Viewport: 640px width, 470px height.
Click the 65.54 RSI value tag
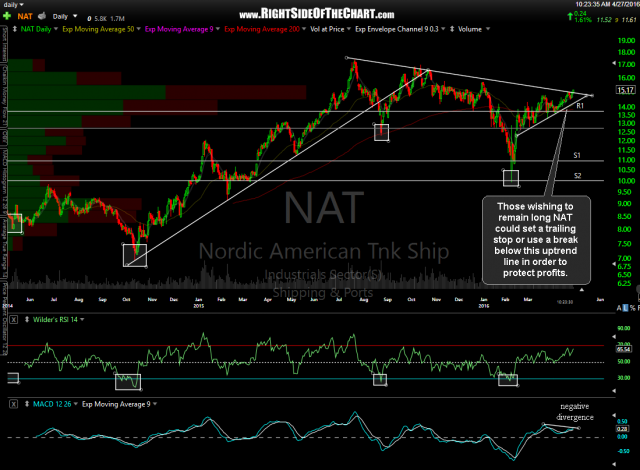(623, 349)
